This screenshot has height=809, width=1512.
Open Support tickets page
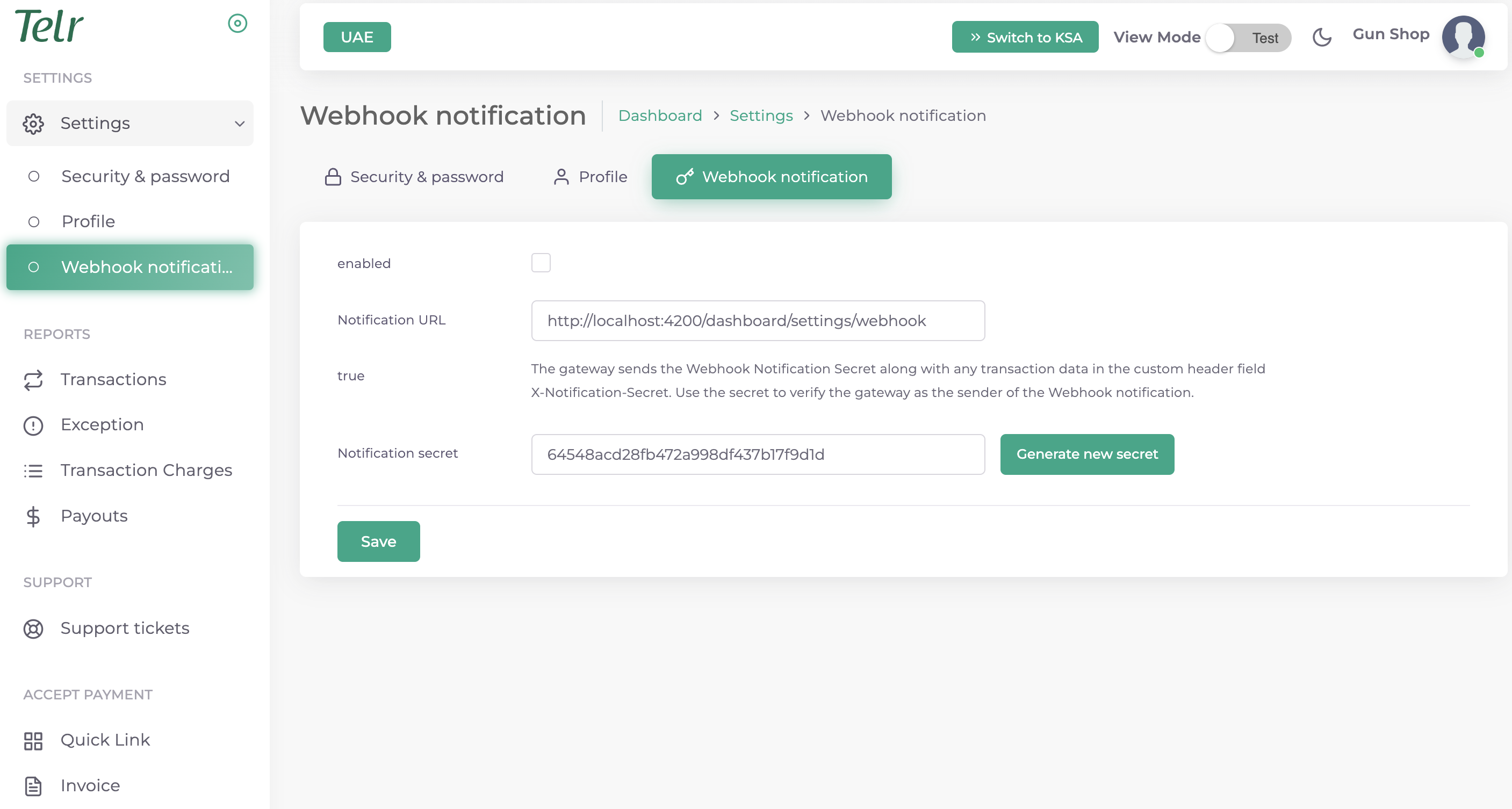[129, 629]
